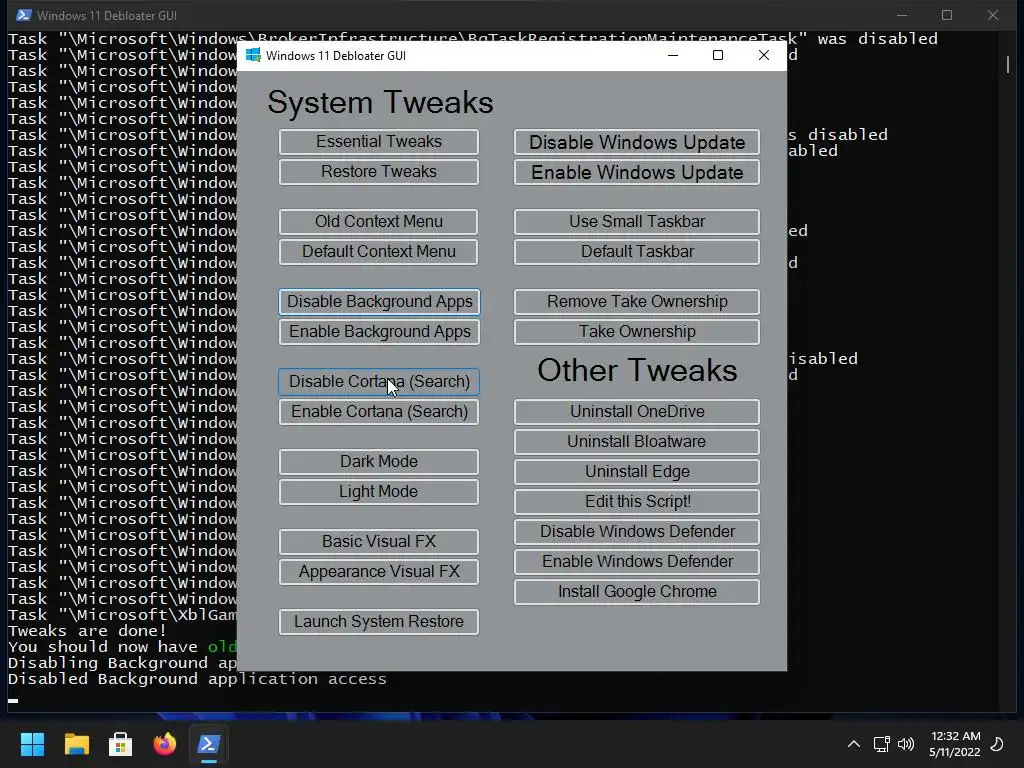Viewport: 1024px width, 768px height.
Task: Click 'Tweaks are done!' console line
Action: 88,631
